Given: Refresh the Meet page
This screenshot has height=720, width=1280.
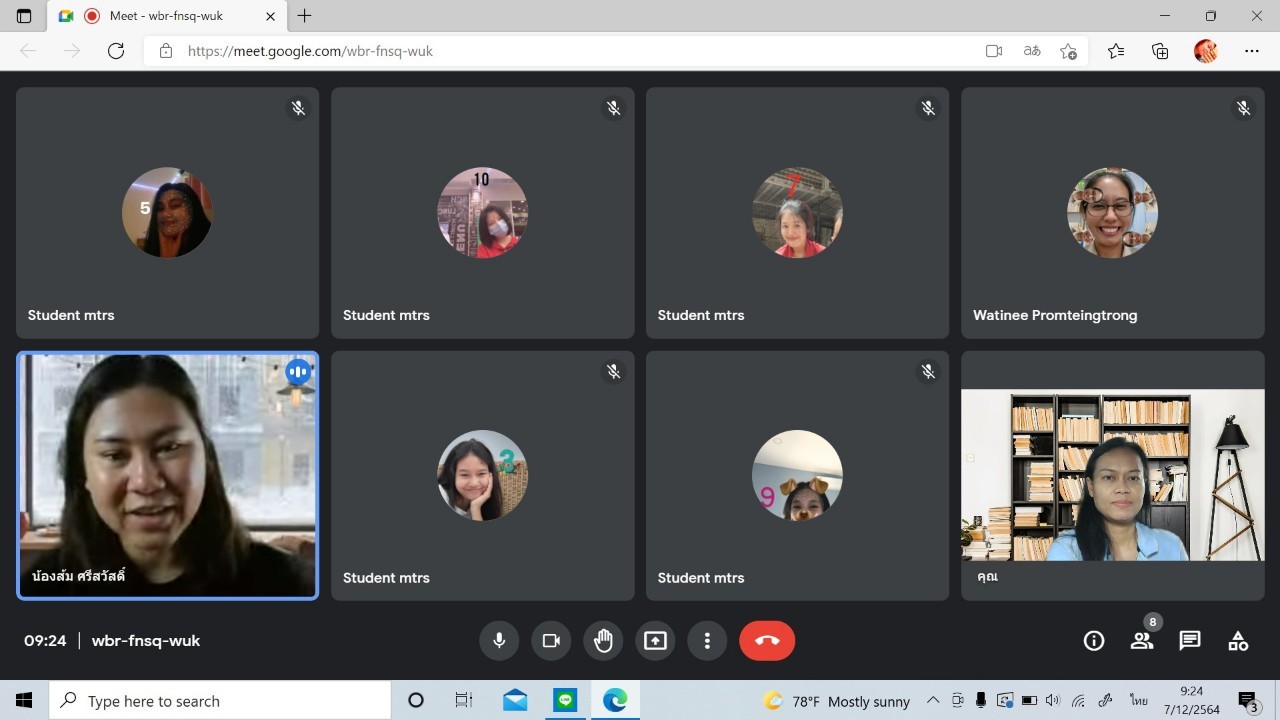Looking at the screenshot, I should pos(116,51).
